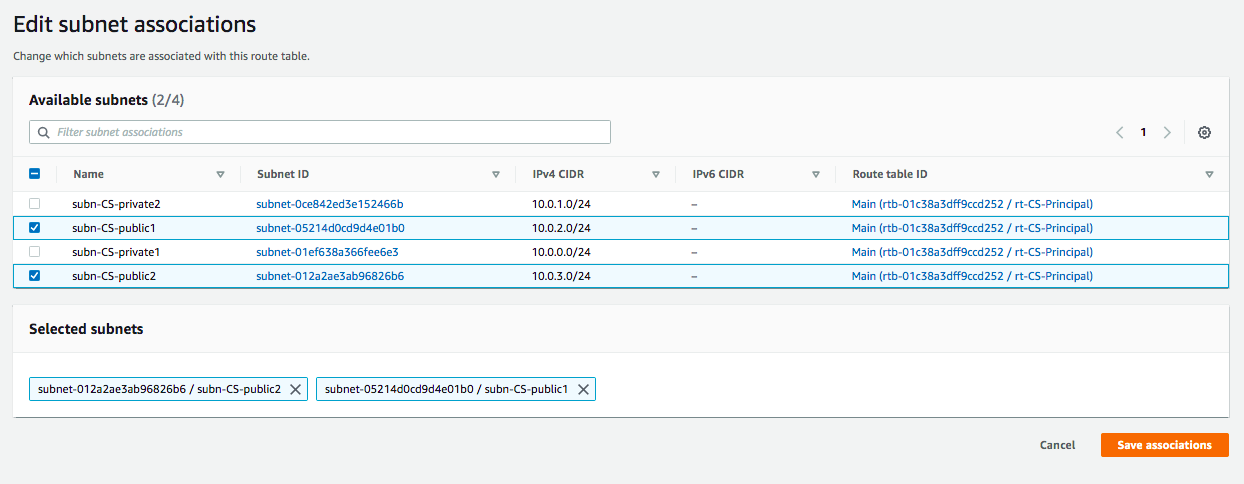Click the search magnifier icon
The height and width of the screenshot is (484, 1244).
click(x=43, y=132)
